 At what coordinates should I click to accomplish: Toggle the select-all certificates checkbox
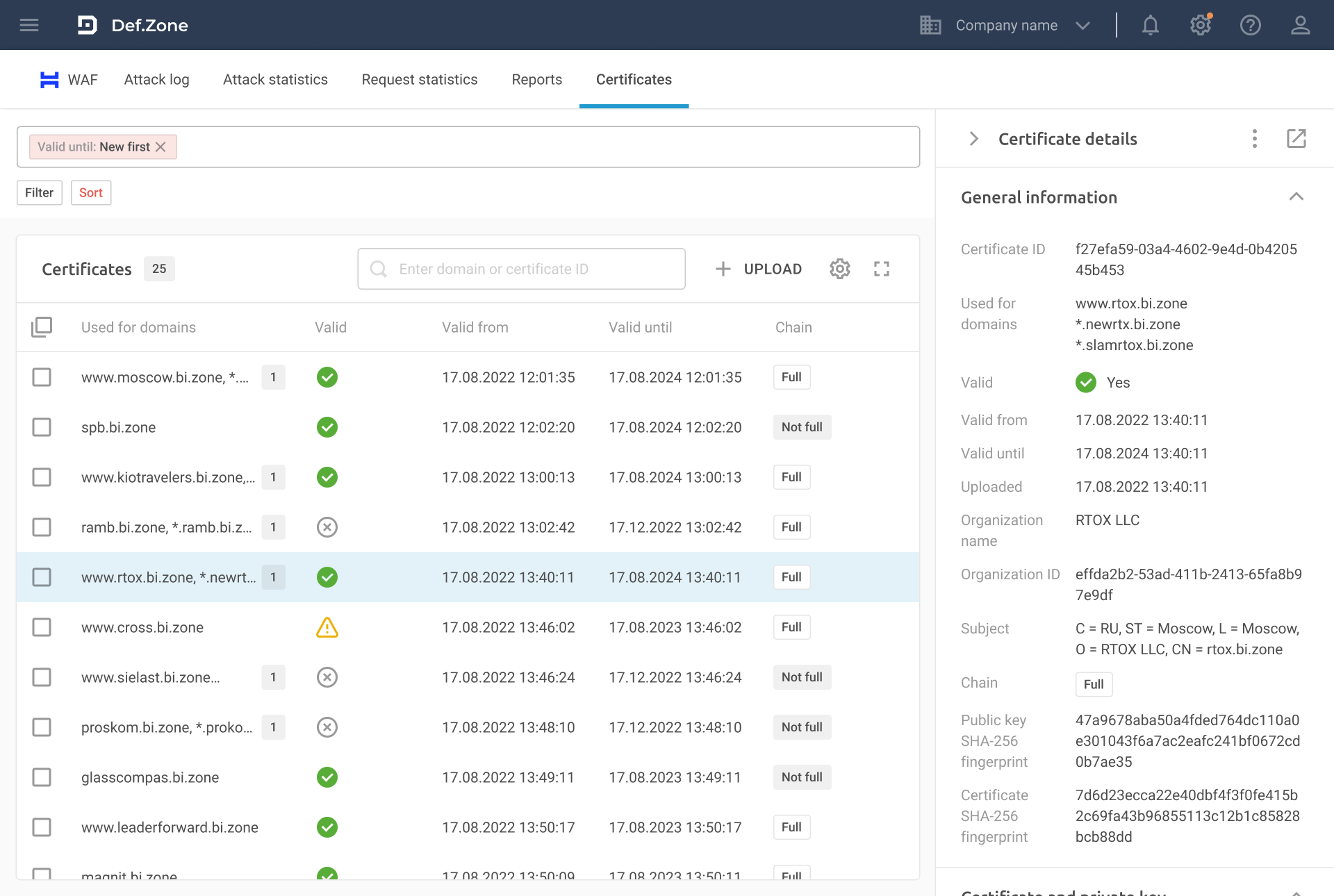point(42,327)
